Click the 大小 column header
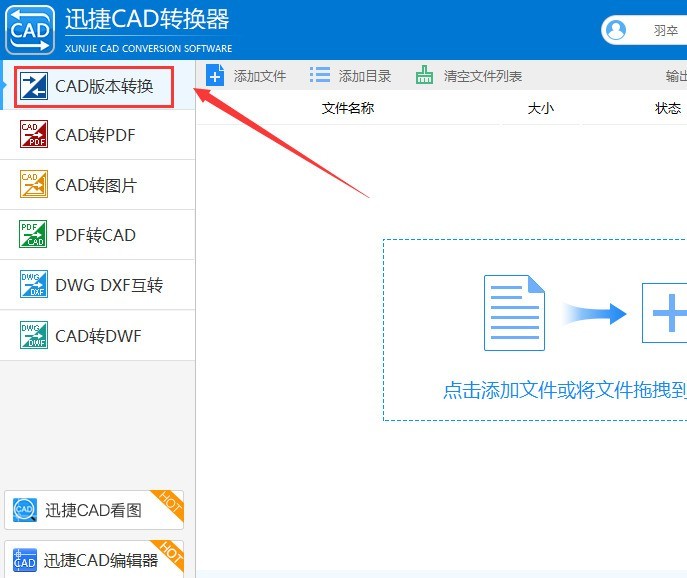Screen dimensions: 687x578 [540, 108]
